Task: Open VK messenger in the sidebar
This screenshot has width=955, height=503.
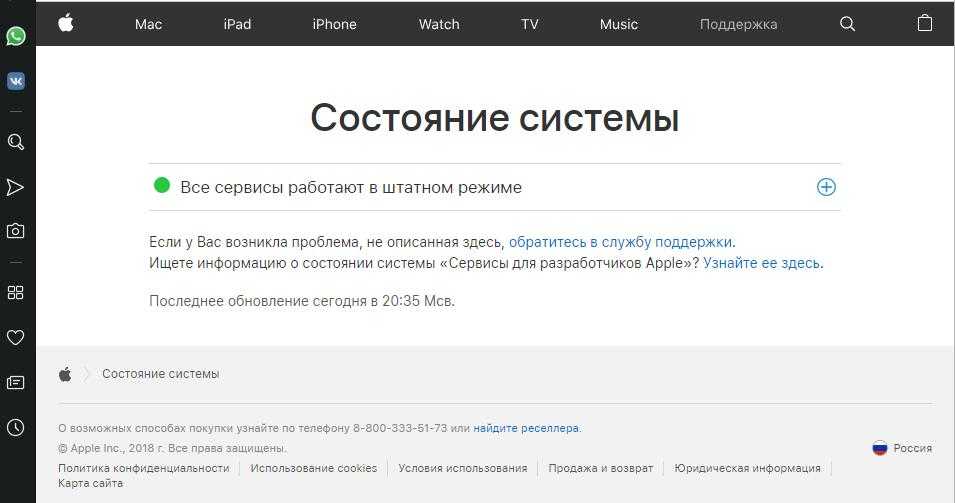Action: (16, 81)
